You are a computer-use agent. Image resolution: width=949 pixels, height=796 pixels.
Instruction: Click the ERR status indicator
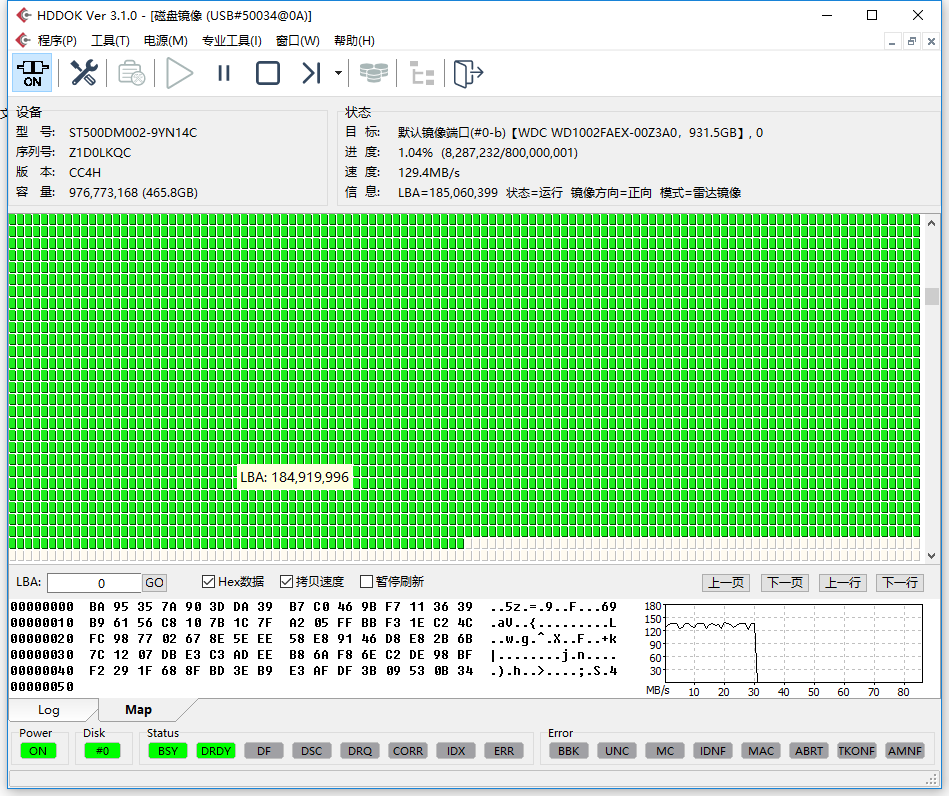(x=504, y=751)
